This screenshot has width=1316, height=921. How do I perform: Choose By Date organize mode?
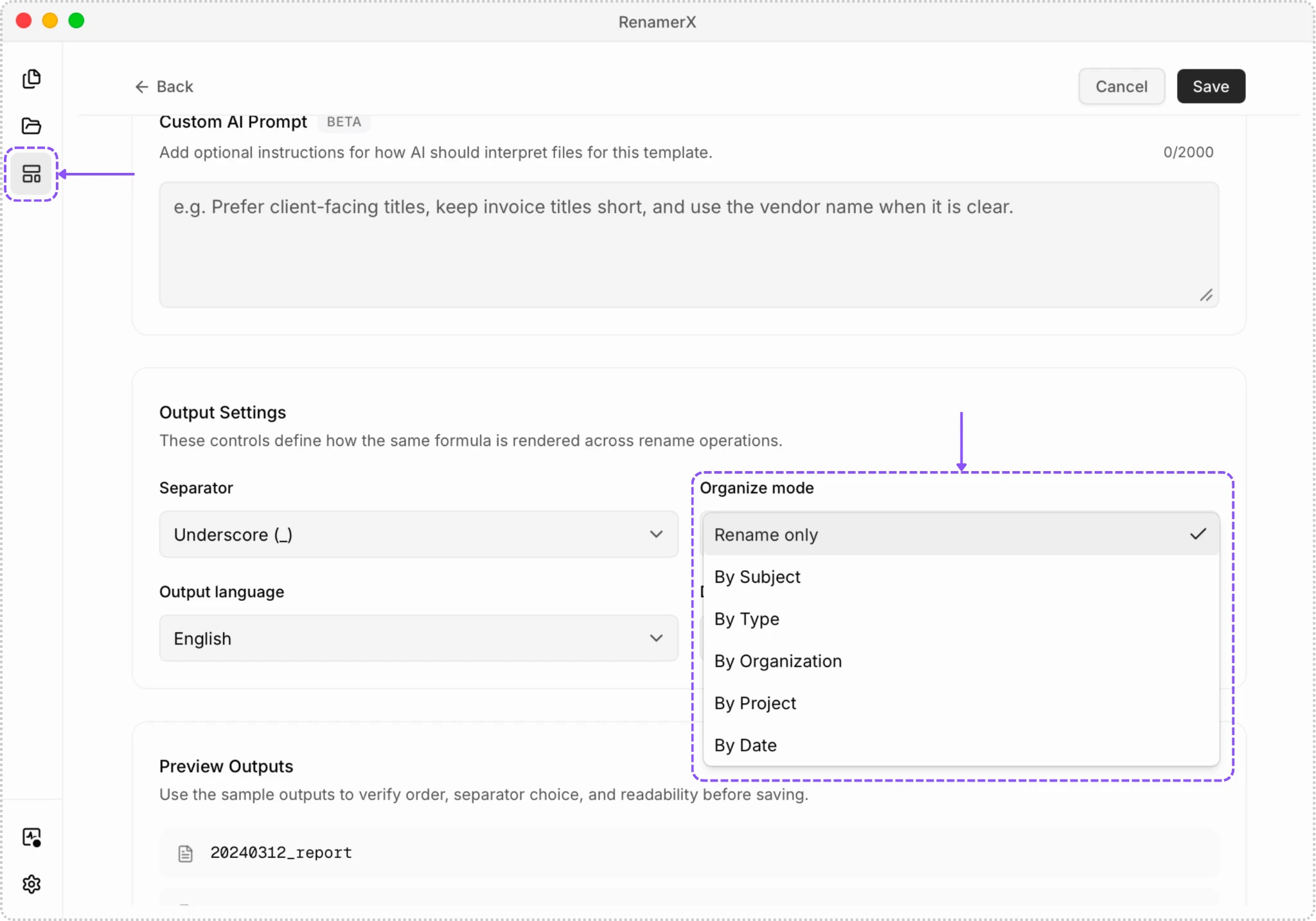pos(961,746)
